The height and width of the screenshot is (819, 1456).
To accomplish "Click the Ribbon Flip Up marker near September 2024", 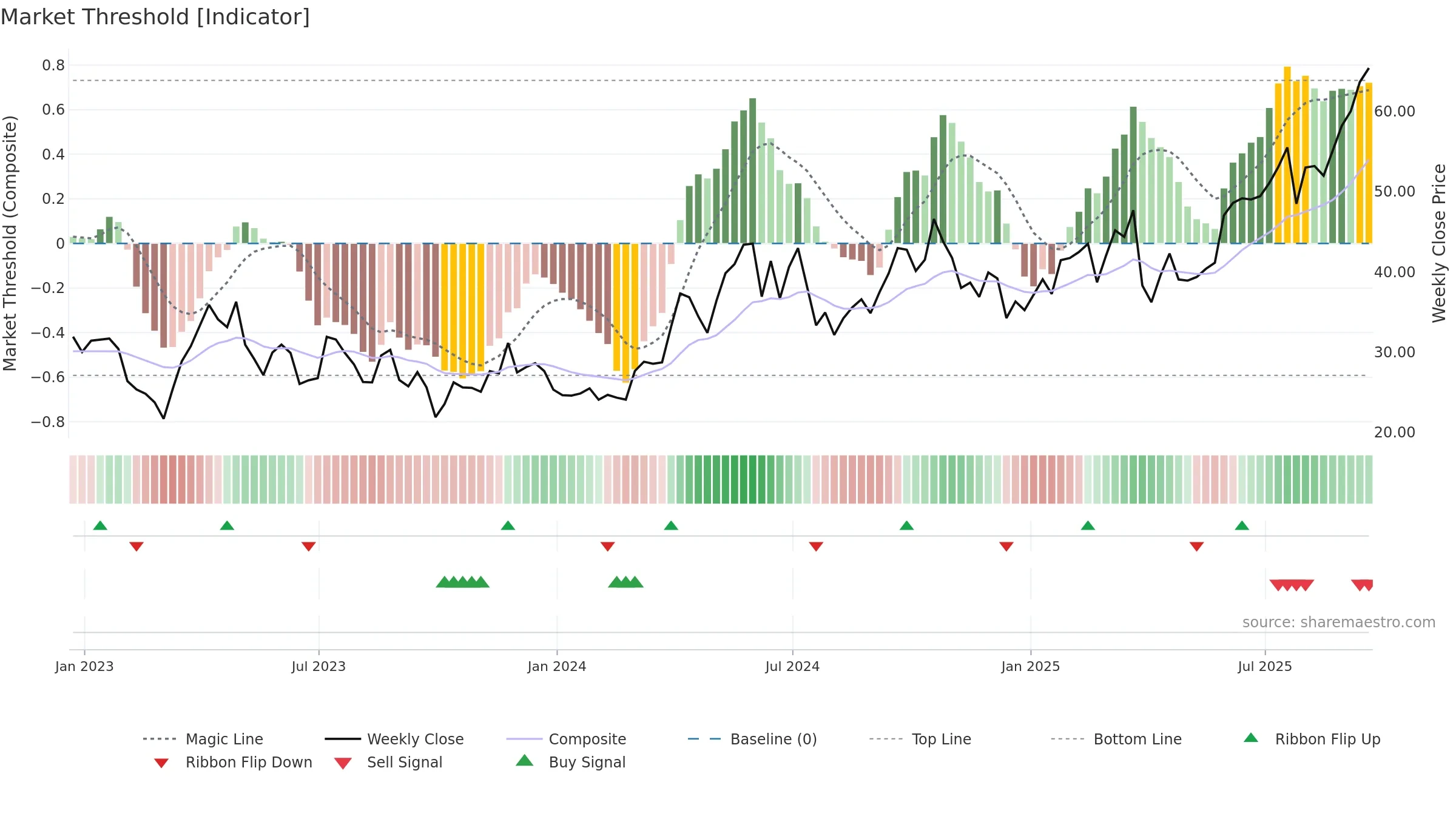I will (x=906, y=525).
